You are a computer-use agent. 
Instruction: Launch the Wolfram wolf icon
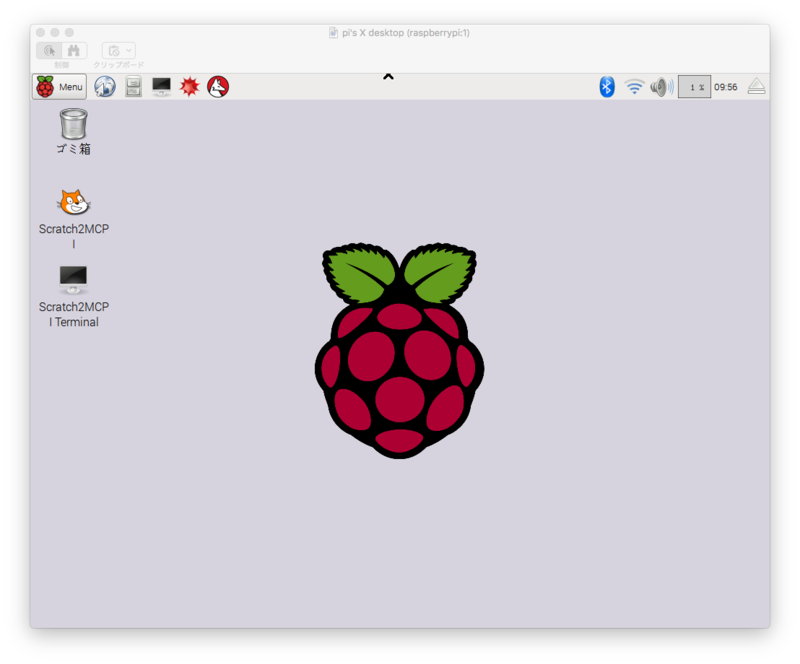(x=218, y=86)
